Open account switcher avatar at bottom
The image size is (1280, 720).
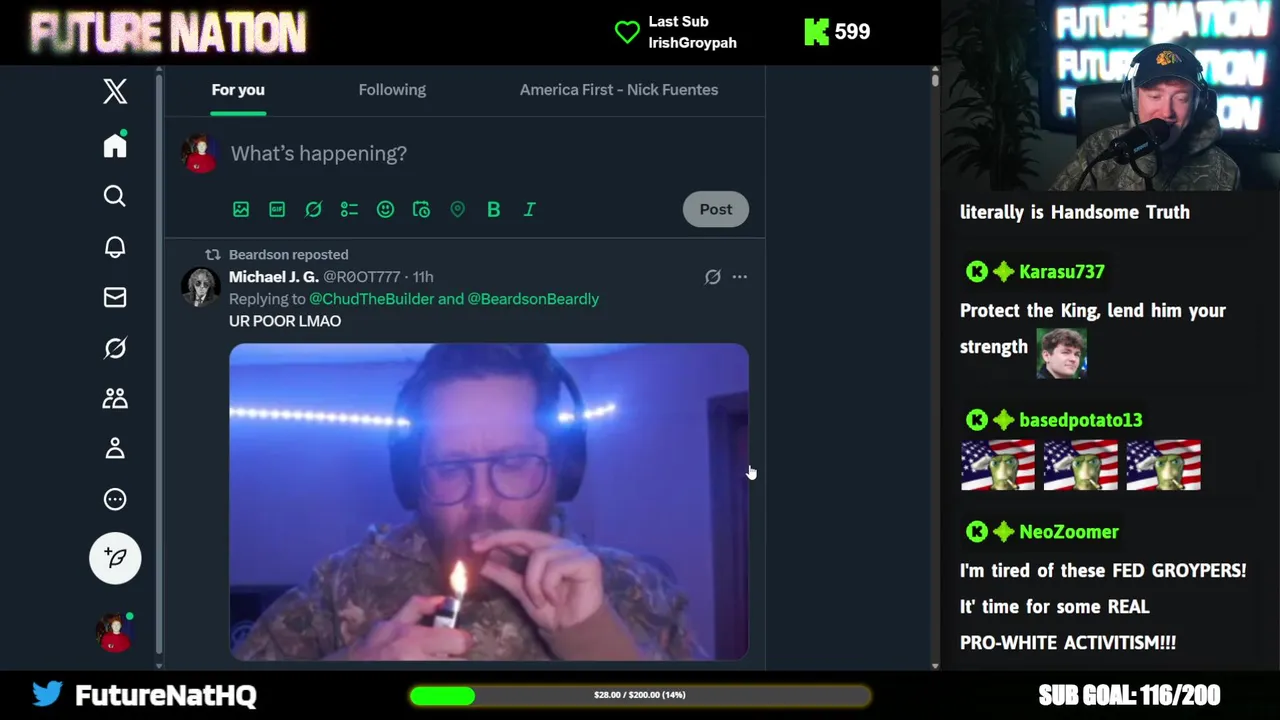point(114,632)
